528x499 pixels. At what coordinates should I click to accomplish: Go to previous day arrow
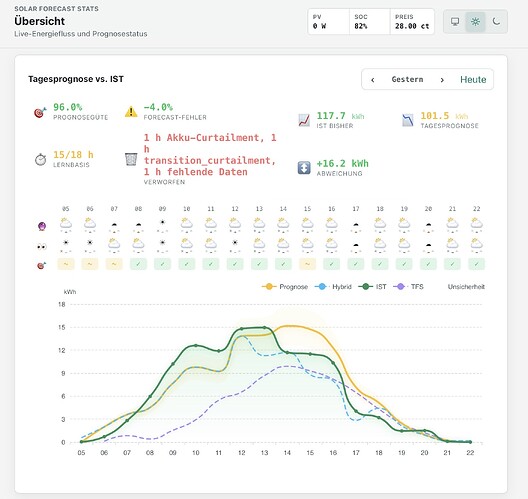[373, 80]
